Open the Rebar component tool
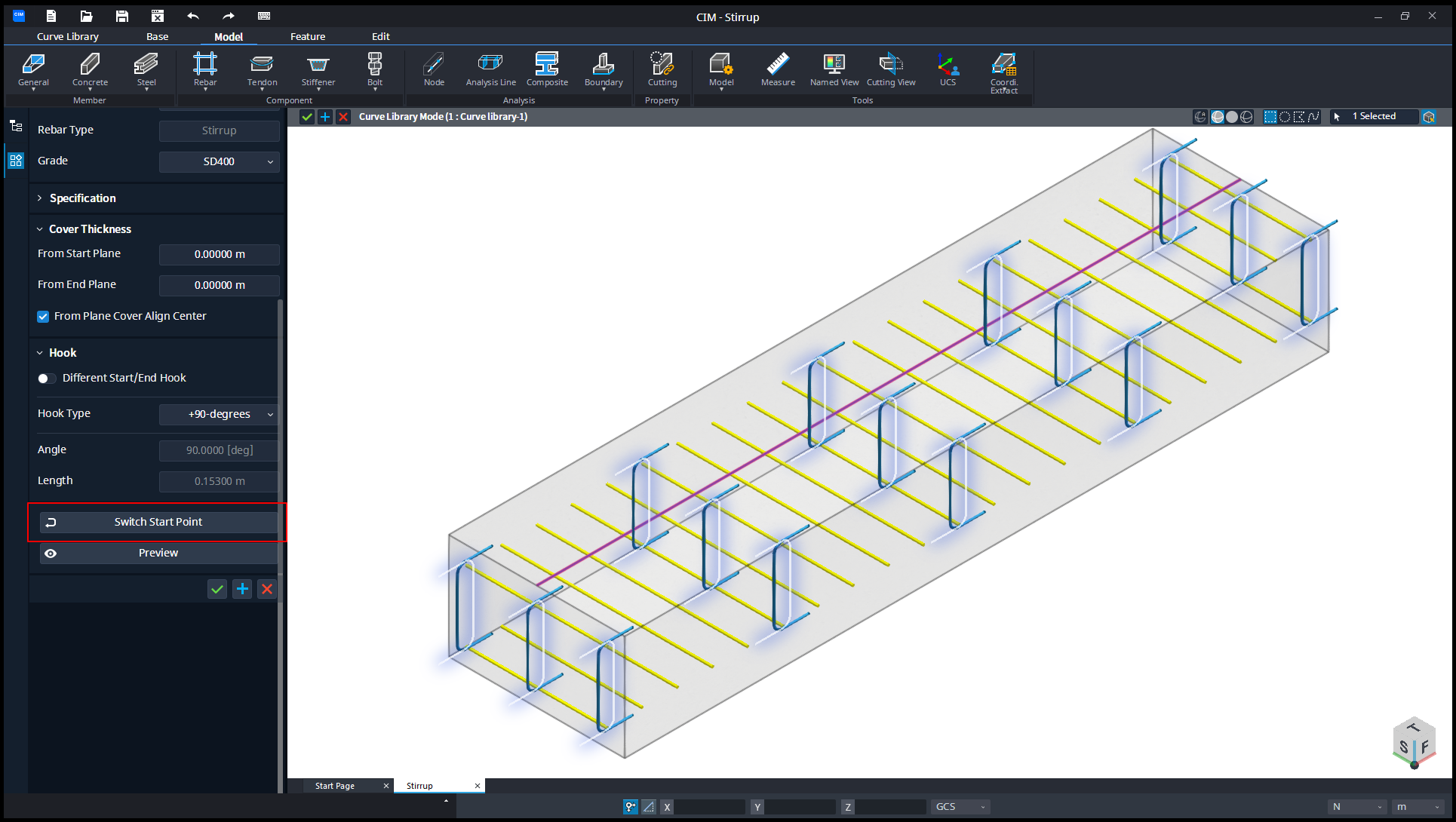 click(205, 70)
